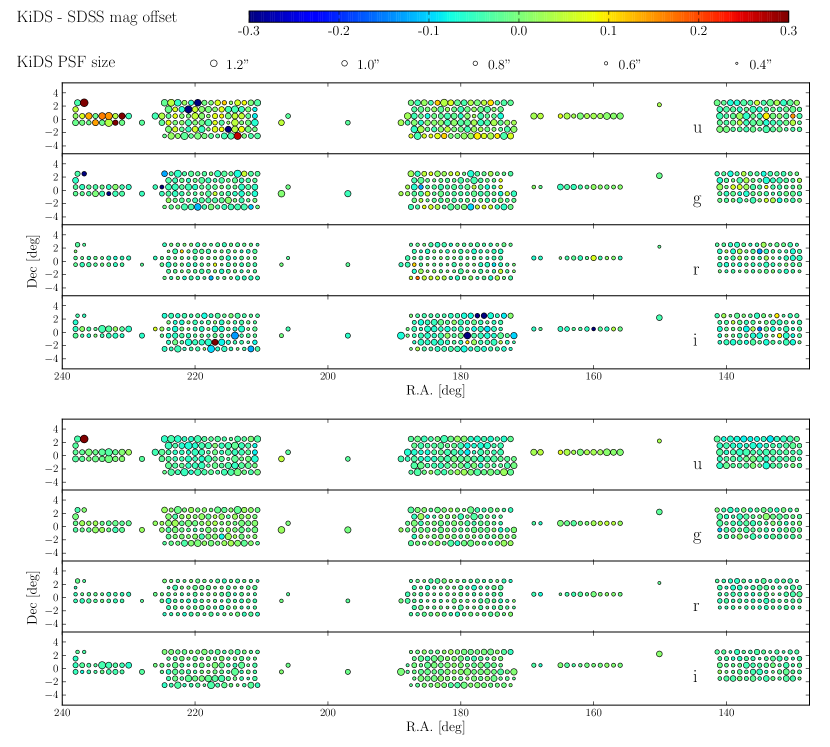Click the "KiDS PSF size" legend label

click(65, 62)
